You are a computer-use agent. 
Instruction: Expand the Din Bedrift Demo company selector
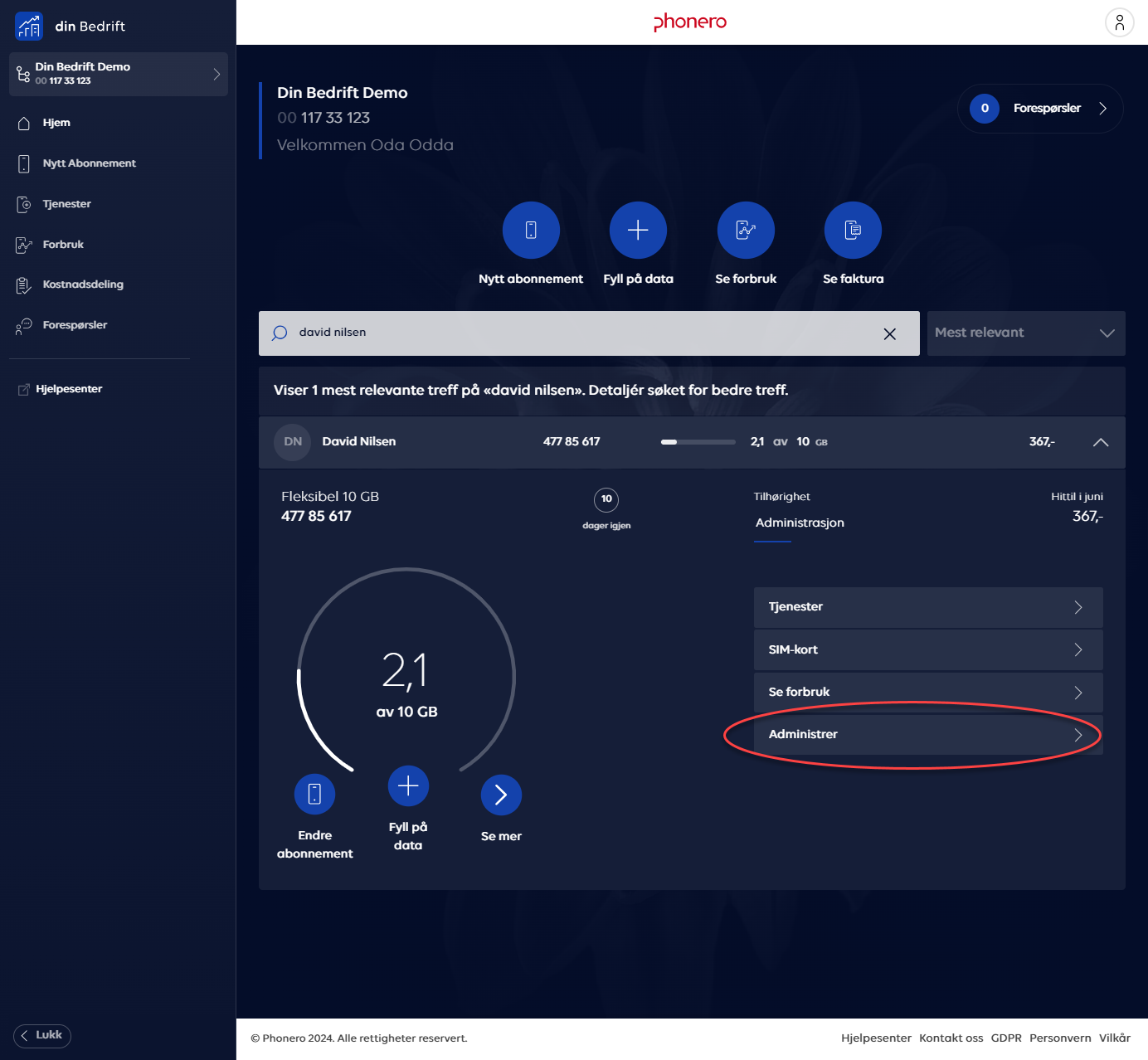[119, 74]
